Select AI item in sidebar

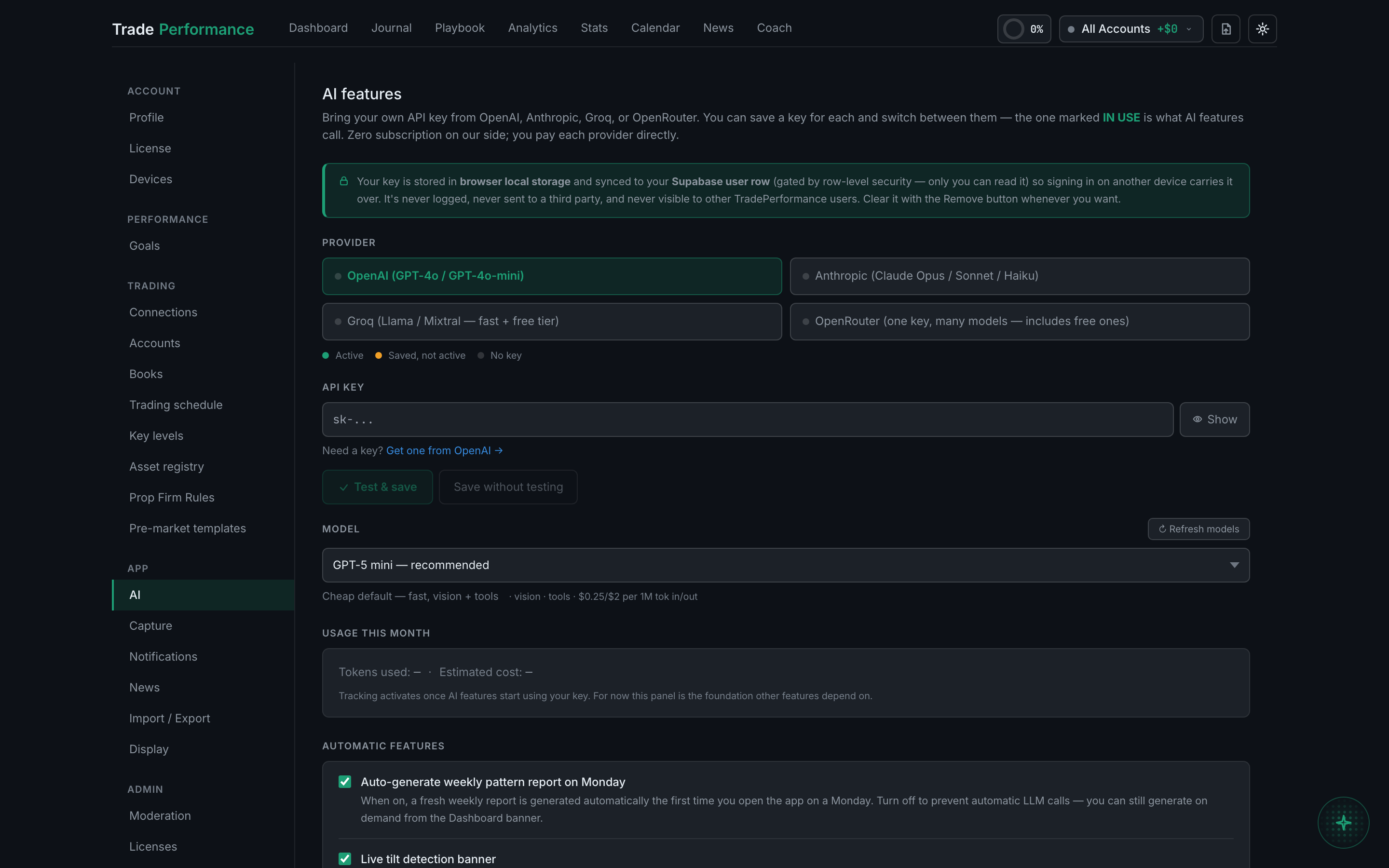pyautogui.click(x=204, y=596)
